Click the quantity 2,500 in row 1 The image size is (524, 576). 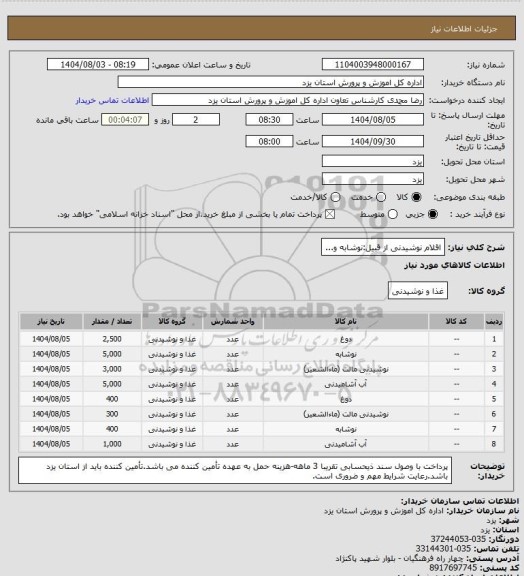click(x=112, y=339)
